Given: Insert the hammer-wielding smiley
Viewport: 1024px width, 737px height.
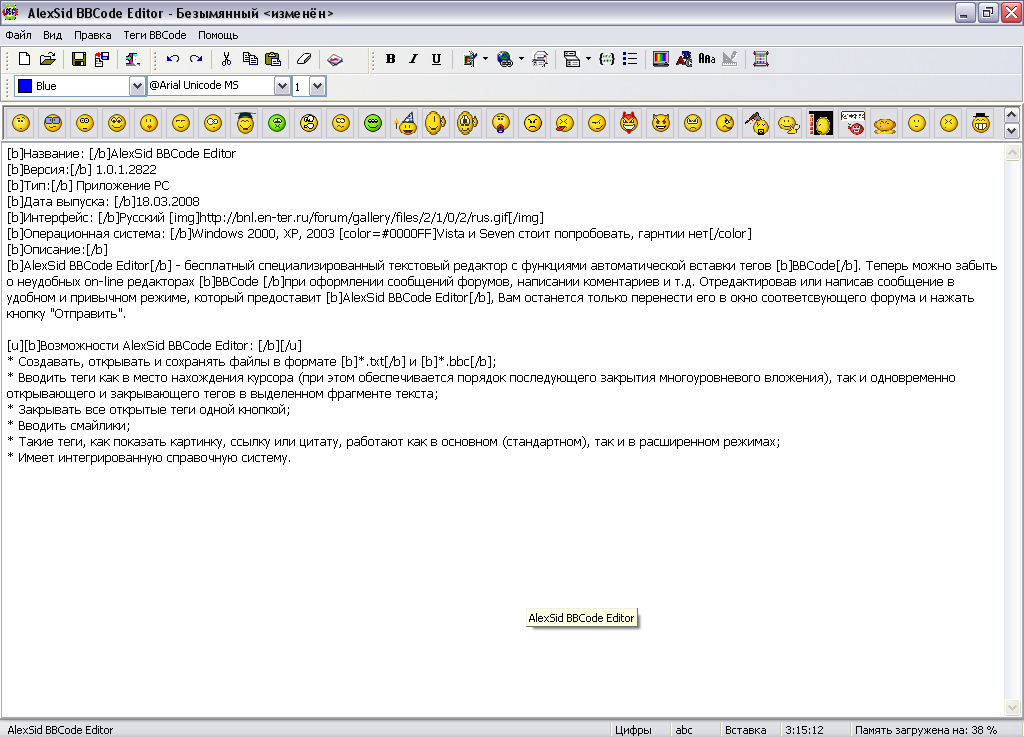Looking at the screenshot, I should point(757,123).
